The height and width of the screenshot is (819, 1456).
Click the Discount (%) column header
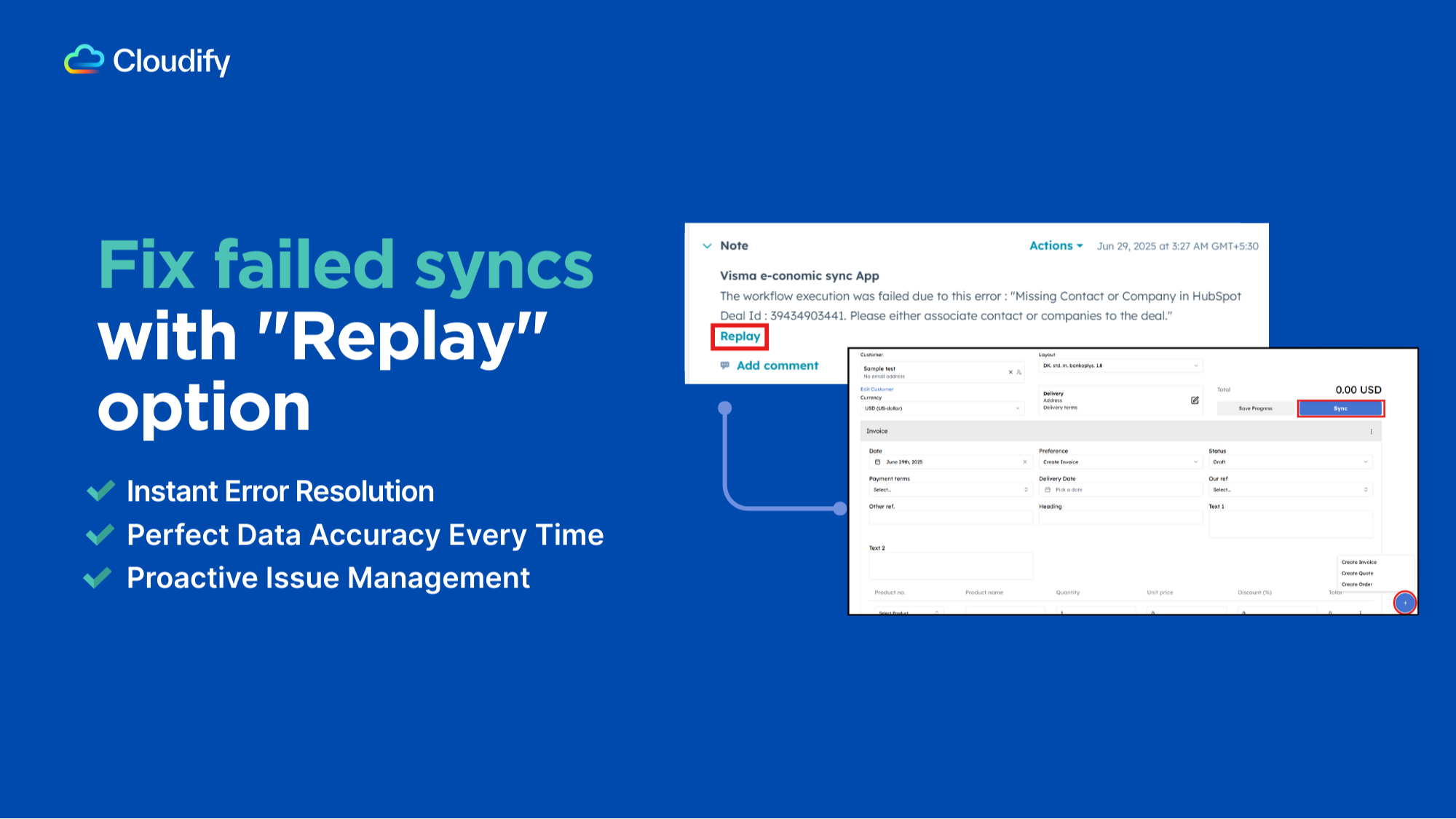[x=1254, y=593]
